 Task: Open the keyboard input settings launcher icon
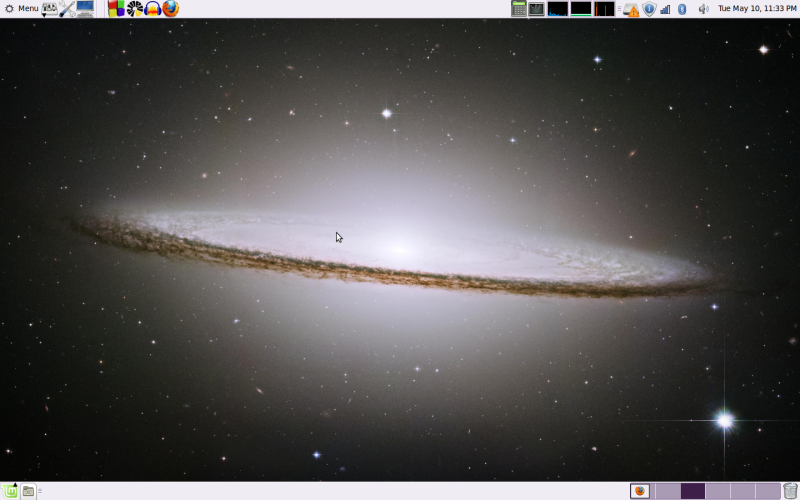pyautogui.click(x=49, y=9)
